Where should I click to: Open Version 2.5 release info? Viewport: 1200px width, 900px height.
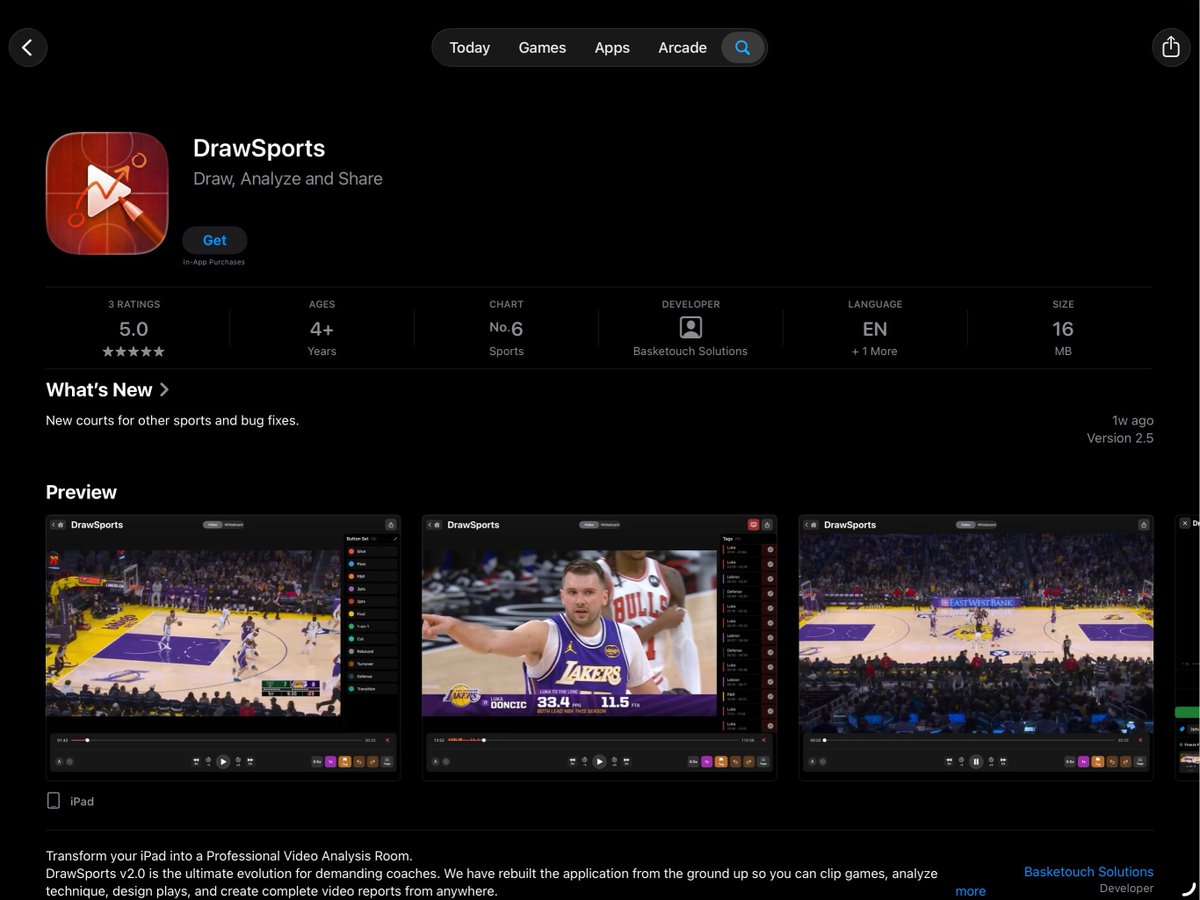(1120, 438)
